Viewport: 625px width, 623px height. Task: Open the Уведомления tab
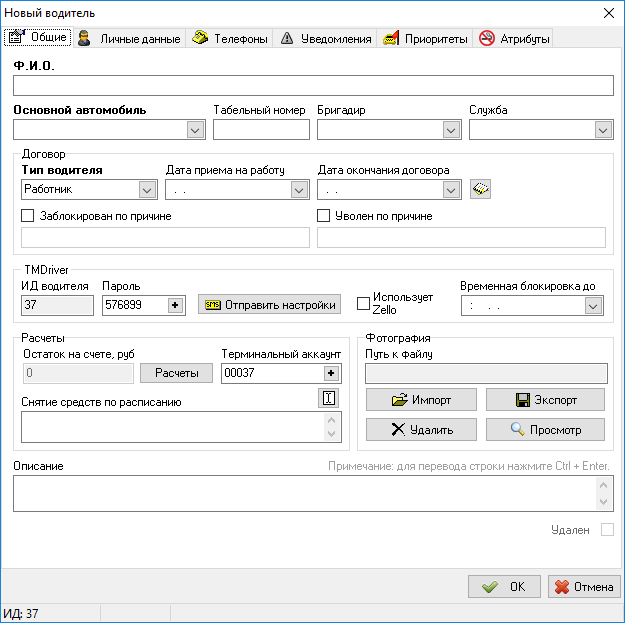[x=326, y=39]
